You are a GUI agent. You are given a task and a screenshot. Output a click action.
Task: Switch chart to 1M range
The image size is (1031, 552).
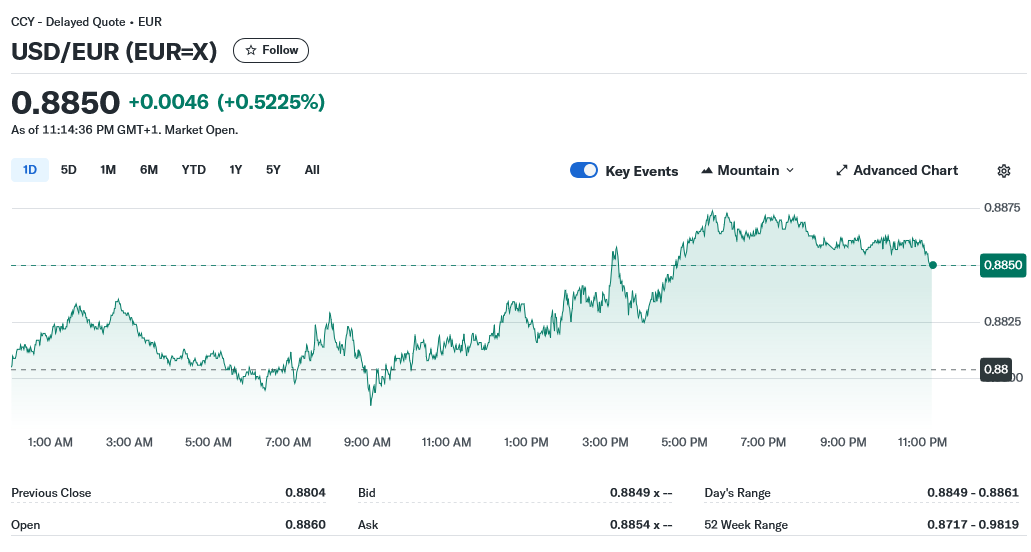[x=108, y=170]
